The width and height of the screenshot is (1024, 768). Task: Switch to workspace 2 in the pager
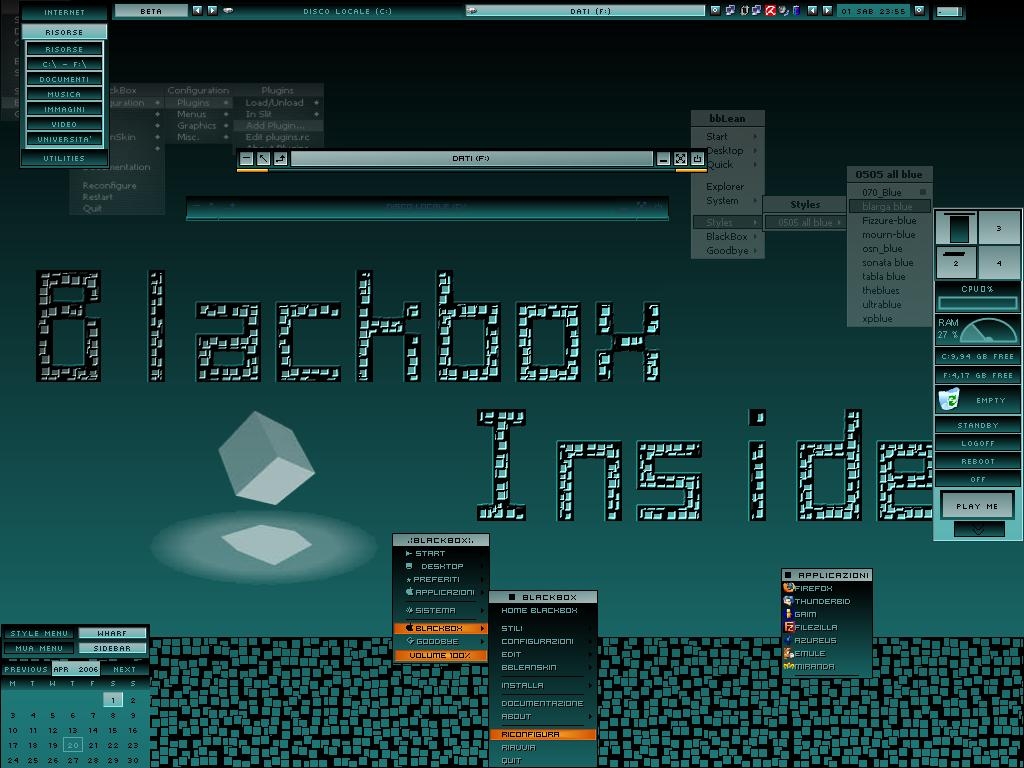coord(956,263)
